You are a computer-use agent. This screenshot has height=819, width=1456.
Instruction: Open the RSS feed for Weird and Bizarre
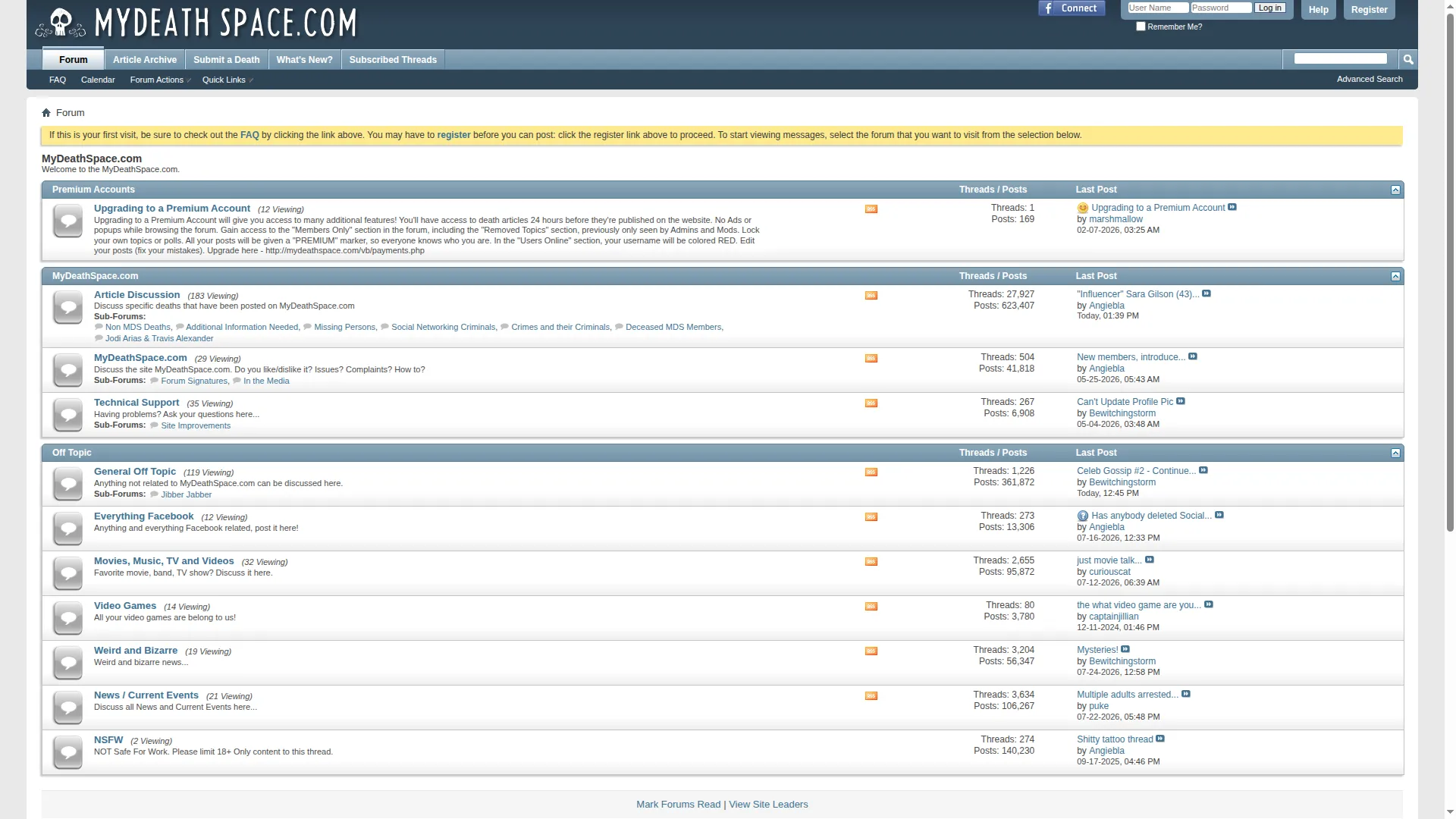[x=871, y=651]
